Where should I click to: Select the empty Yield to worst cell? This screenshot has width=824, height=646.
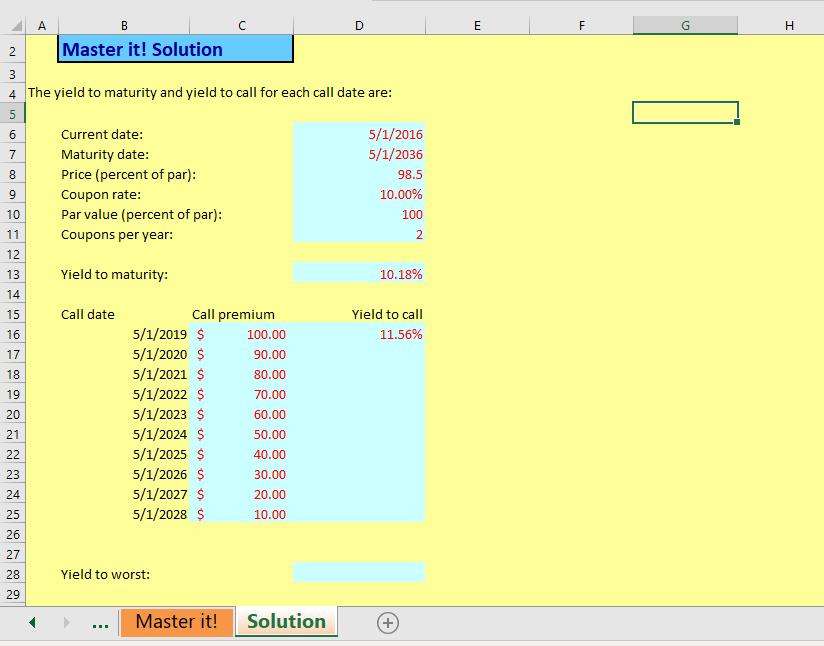359,573
